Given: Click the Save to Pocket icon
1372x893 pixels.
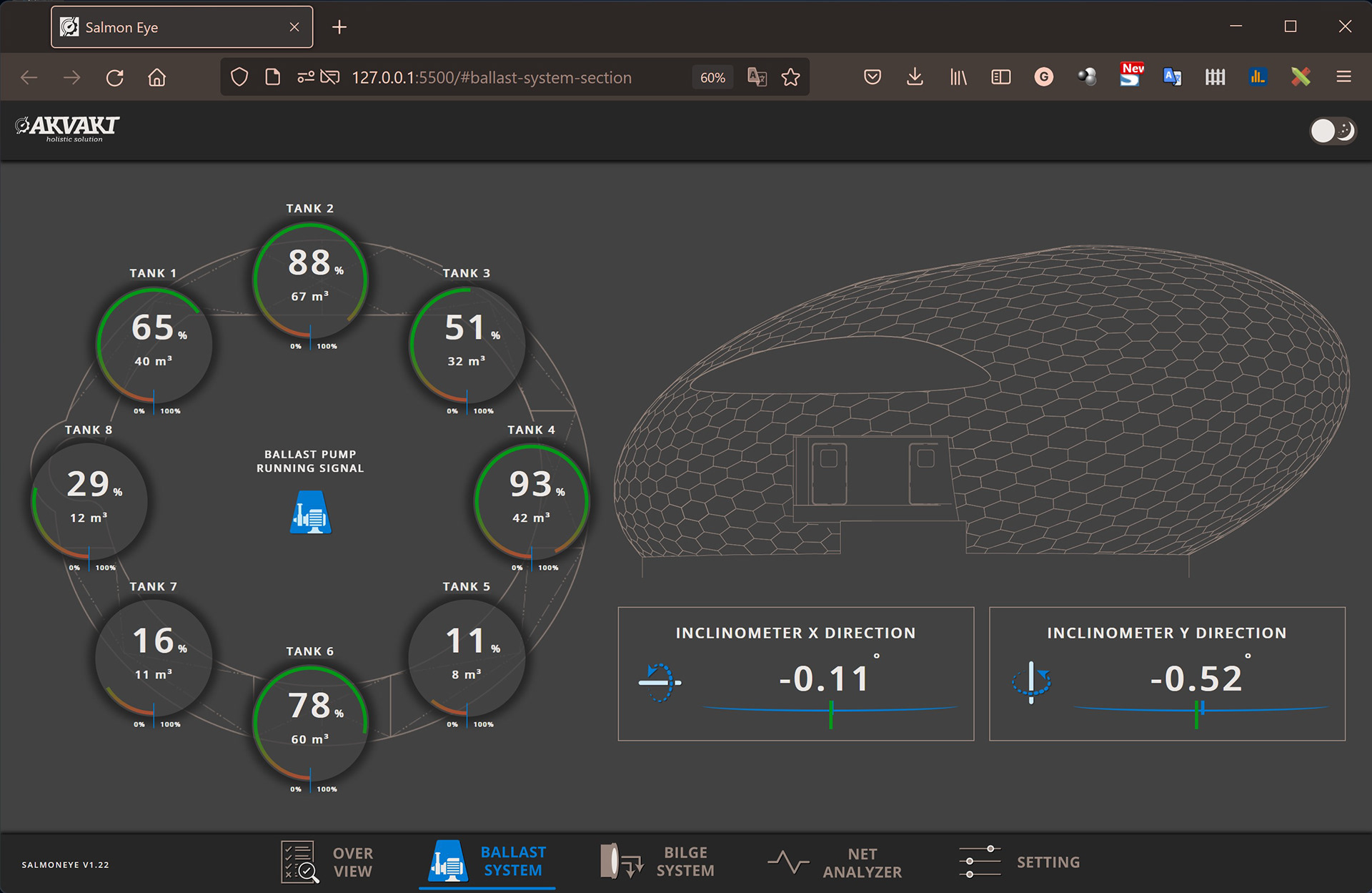Looking at the screenshot, I should point(872,77).
